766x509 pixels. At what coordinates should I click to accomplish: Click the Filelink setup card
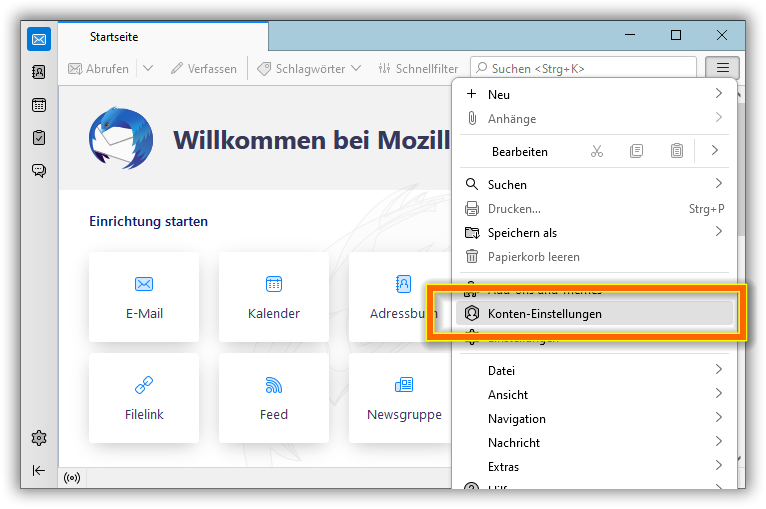point(144,398)
